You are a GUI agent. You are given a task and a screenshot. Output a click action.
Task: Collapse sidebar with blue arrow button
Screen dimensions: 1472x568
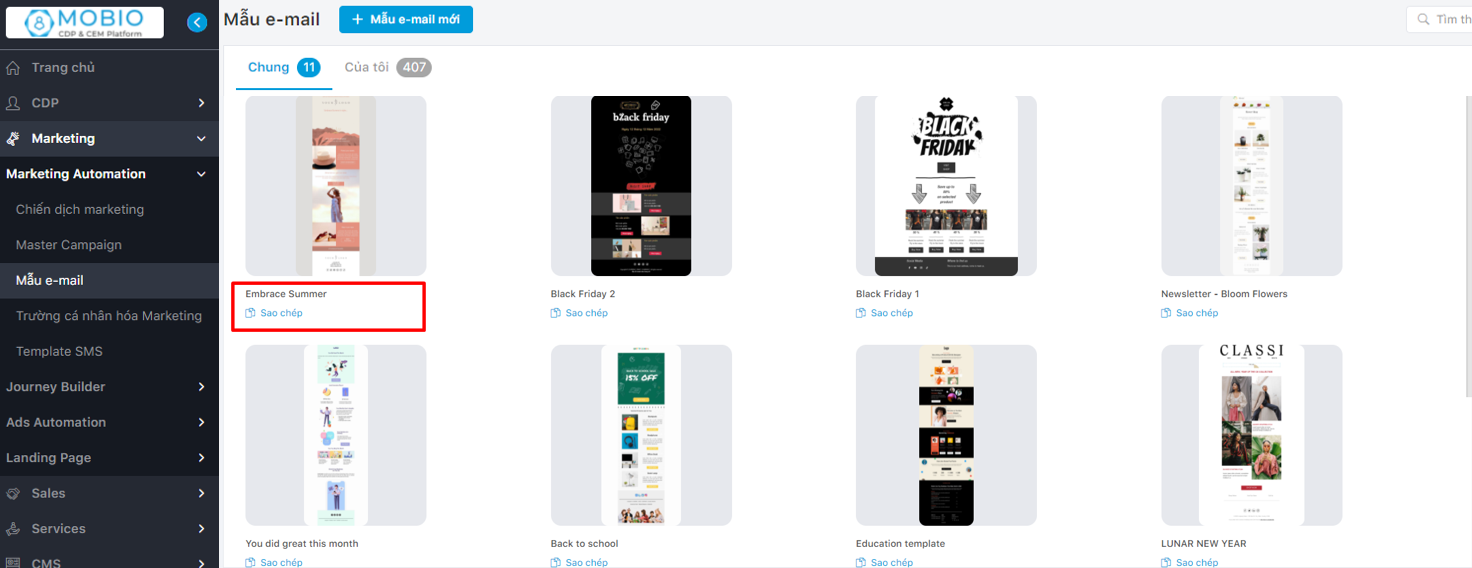click(197, 22)
